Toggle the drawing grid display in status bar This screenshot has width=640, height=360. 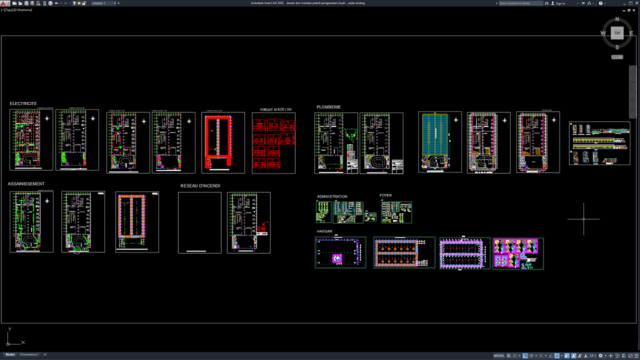[x=509, y=356]
